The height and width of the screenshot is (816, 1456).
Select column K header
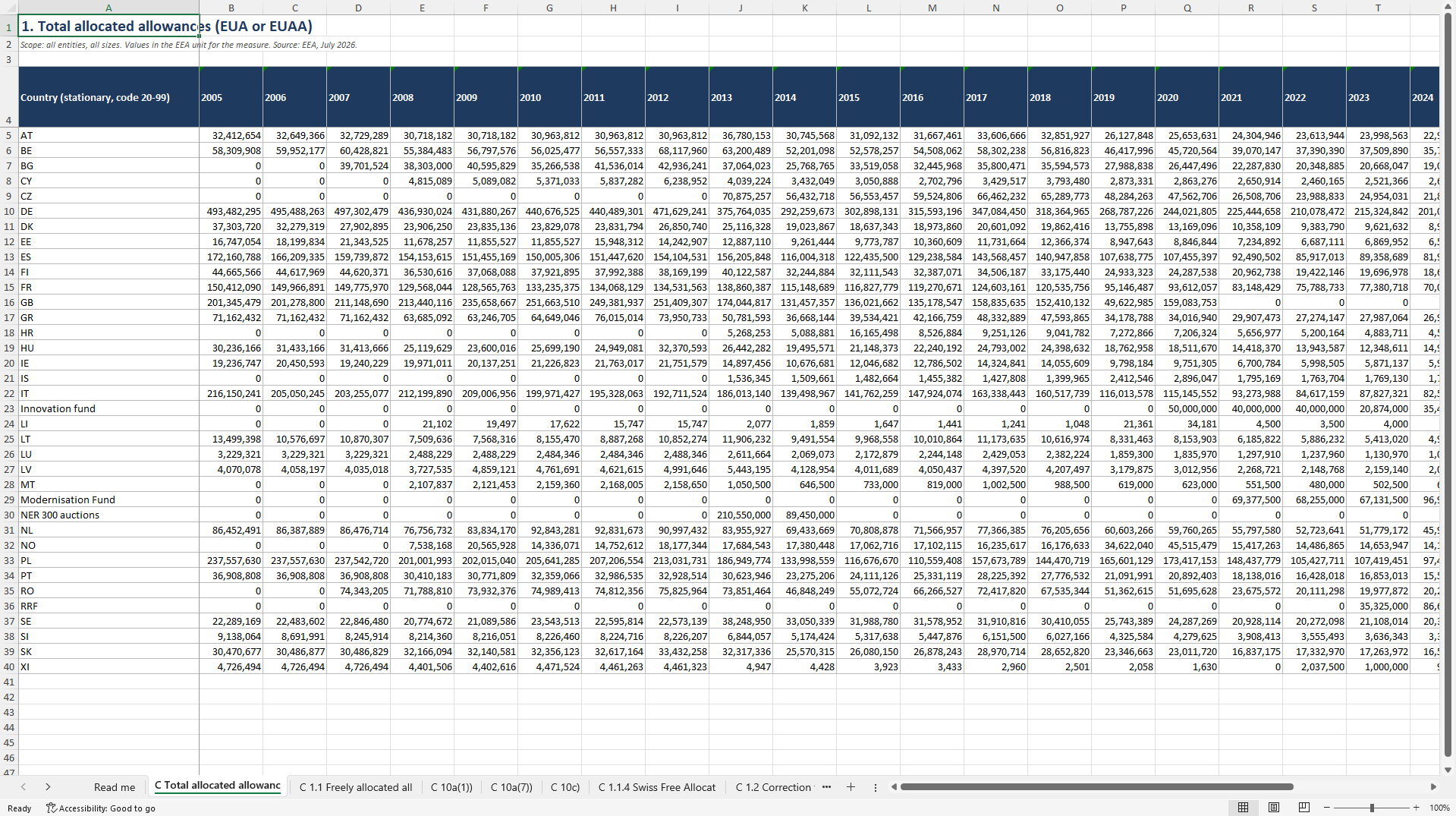(804, 8)
